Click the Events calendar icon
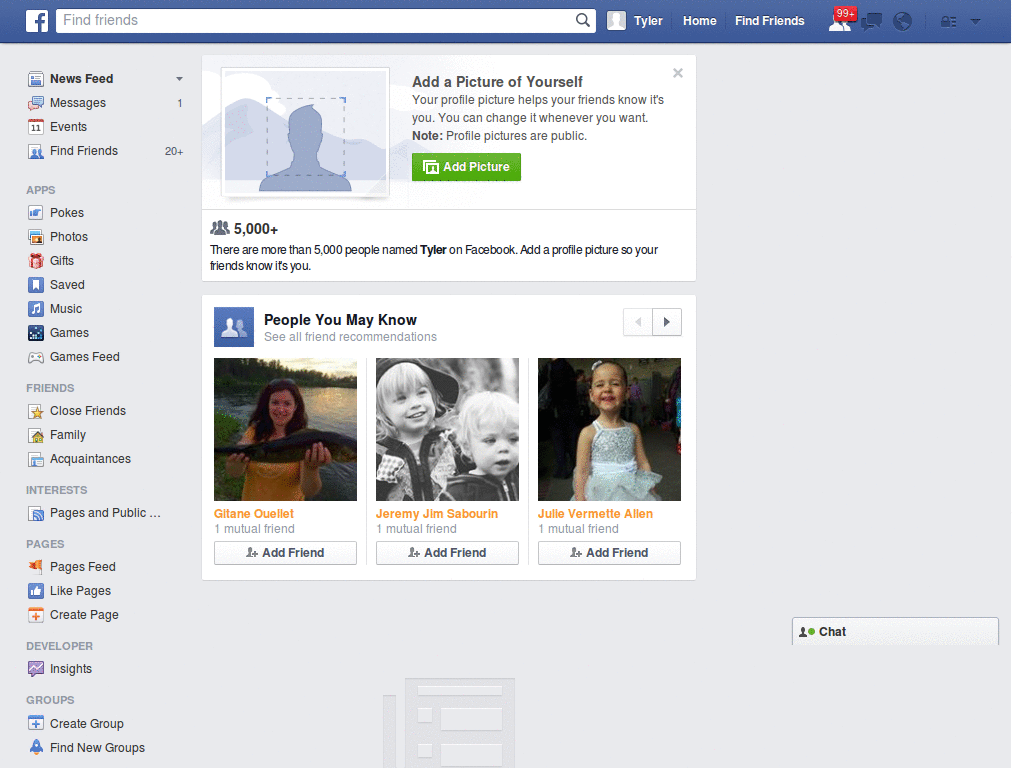Image resolution: width=1024 pixels, height=768 pixels. pyautogui.click(x=36, y=127)
